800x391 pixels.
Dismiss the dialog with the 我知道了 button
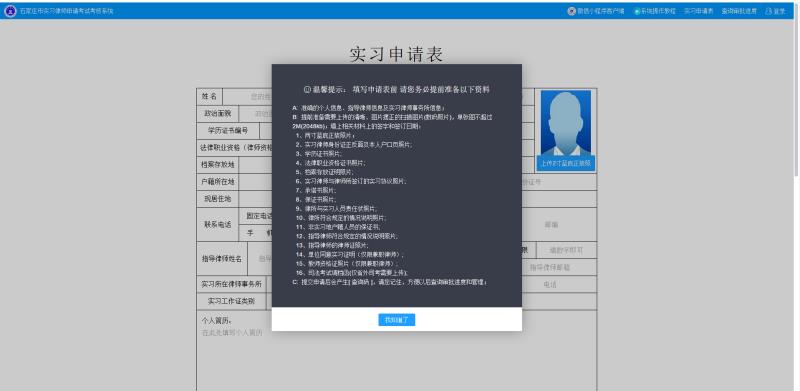[x=396, y=320]
